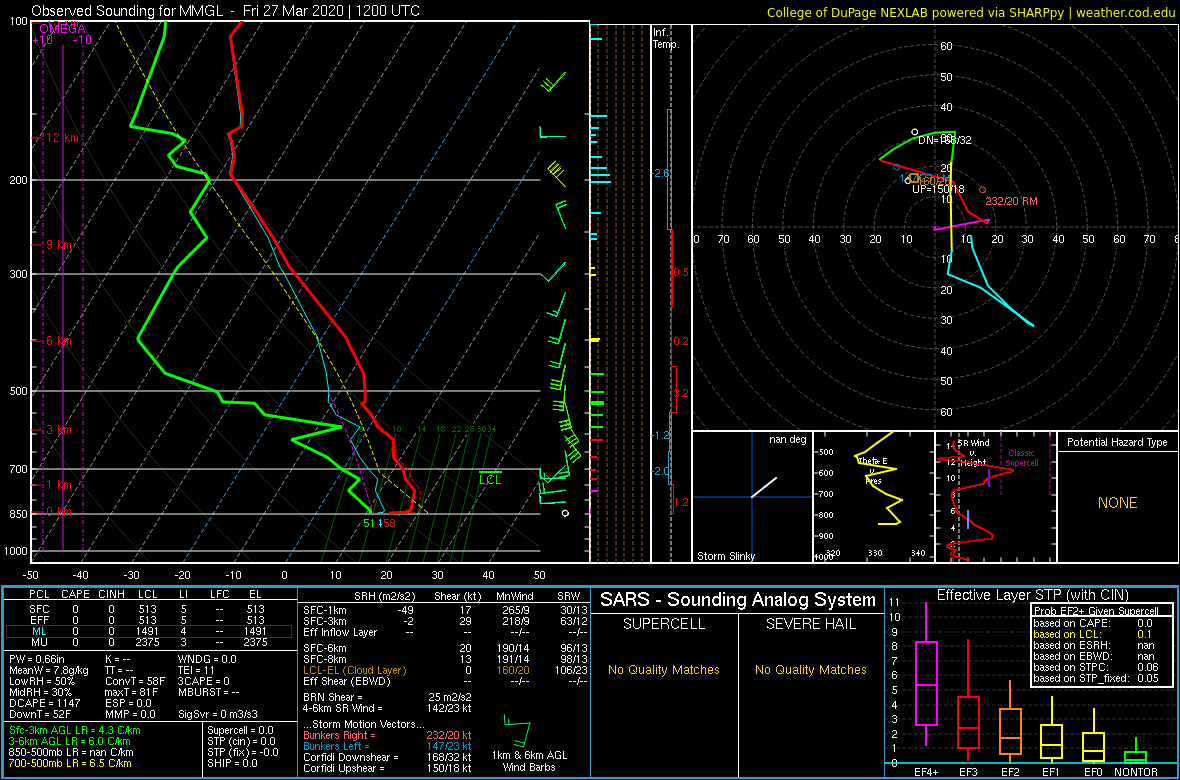The height and width of the screenshot is (780, 1180).
Task: Click Corfidi Upshear = 150/18 kt
Action: 387,768
